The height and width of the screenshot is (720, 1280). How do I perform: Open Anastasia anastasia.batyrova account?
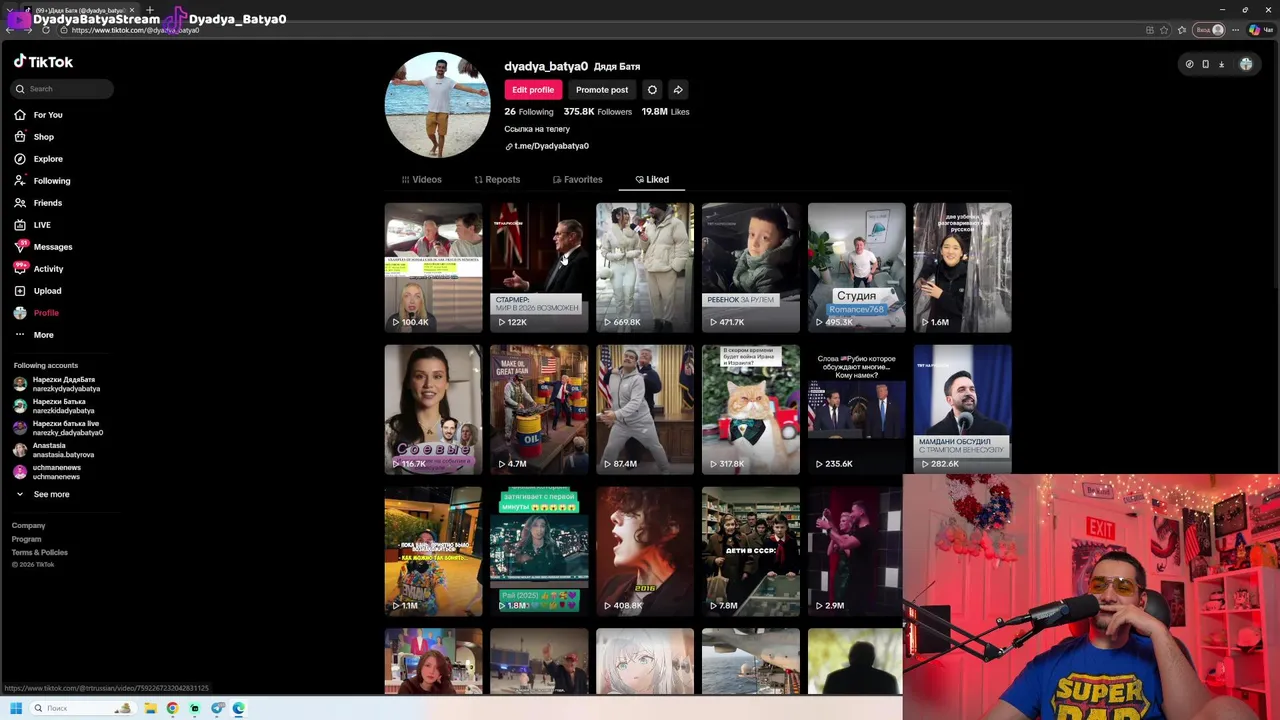click(x=54, y=450)
